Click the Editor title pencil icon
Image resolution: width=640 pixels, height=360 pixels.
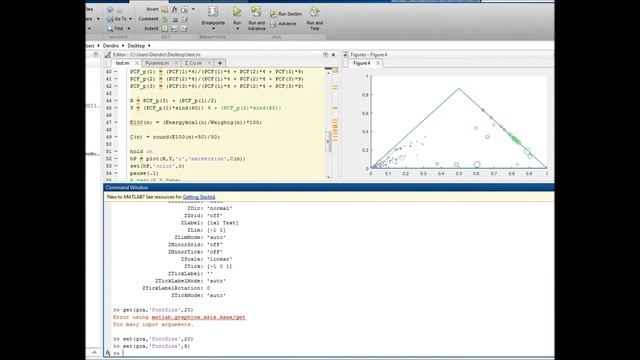(108, 54)
